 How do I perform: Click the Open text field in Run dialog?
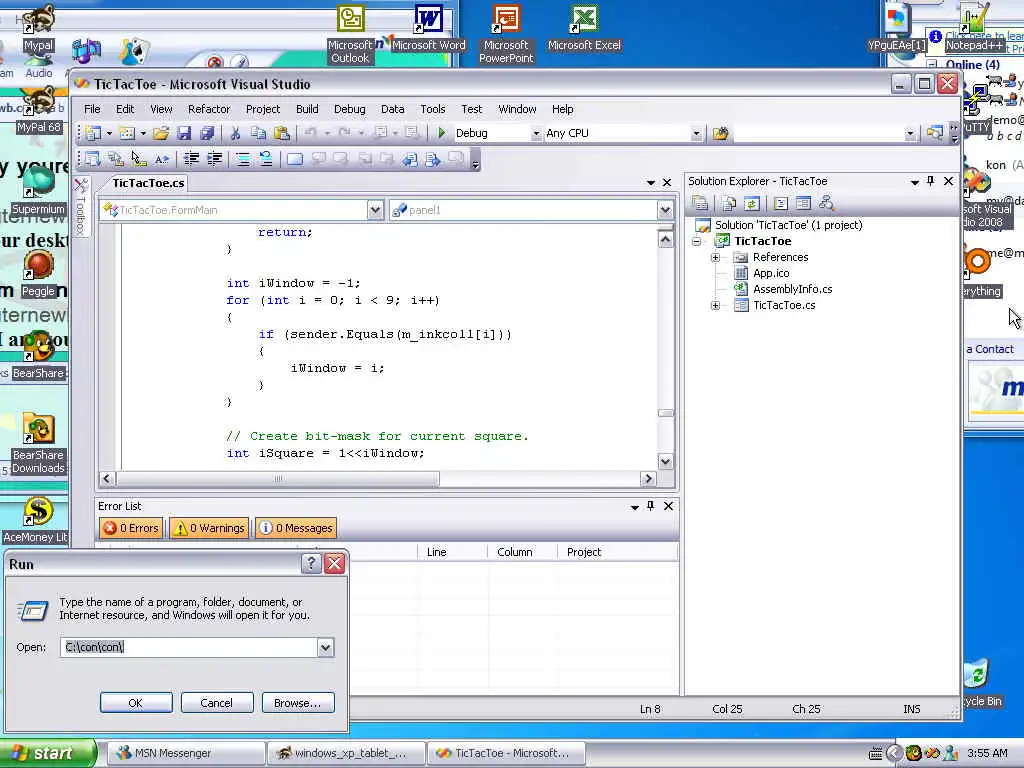(x=189, y=647)
